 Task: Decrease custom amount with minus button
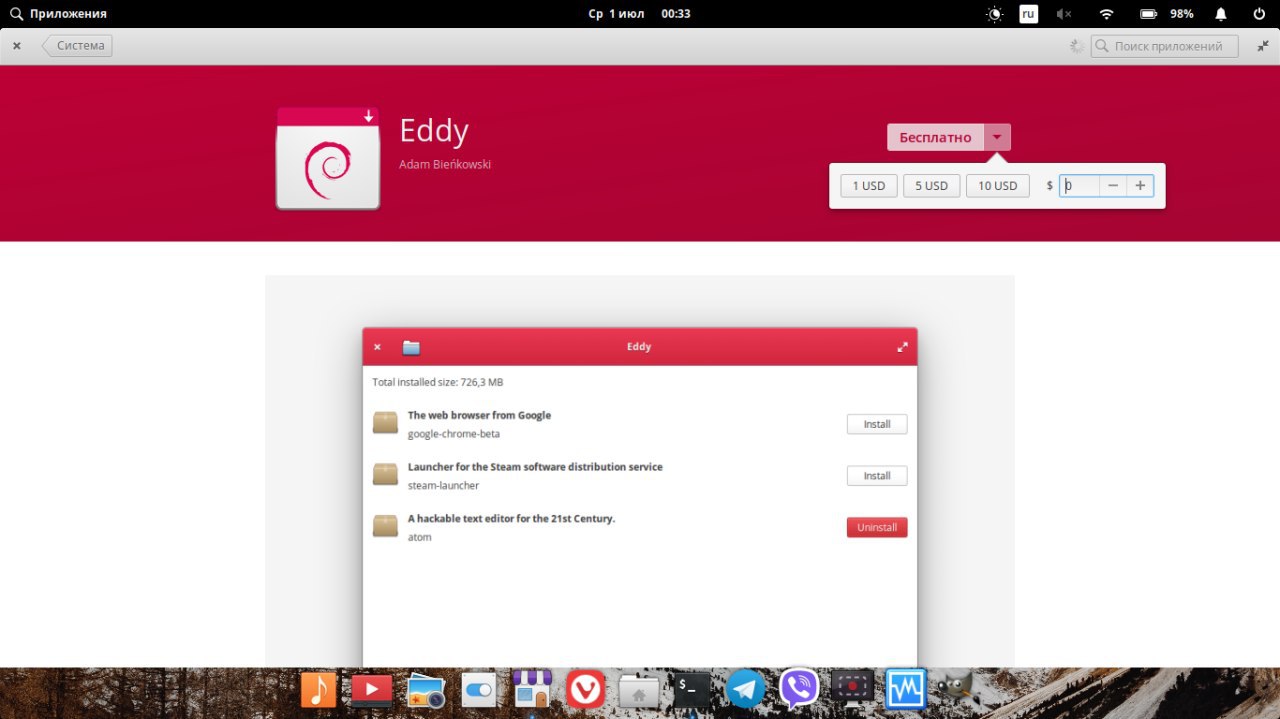pos(1113,186)
